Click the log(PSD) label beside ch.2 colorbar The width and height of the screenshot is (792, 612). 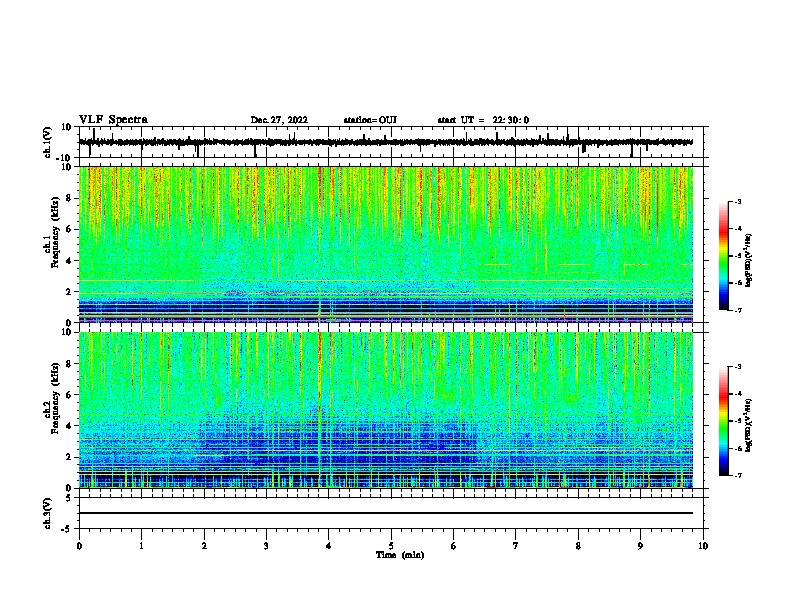click(x=748, y=425)
